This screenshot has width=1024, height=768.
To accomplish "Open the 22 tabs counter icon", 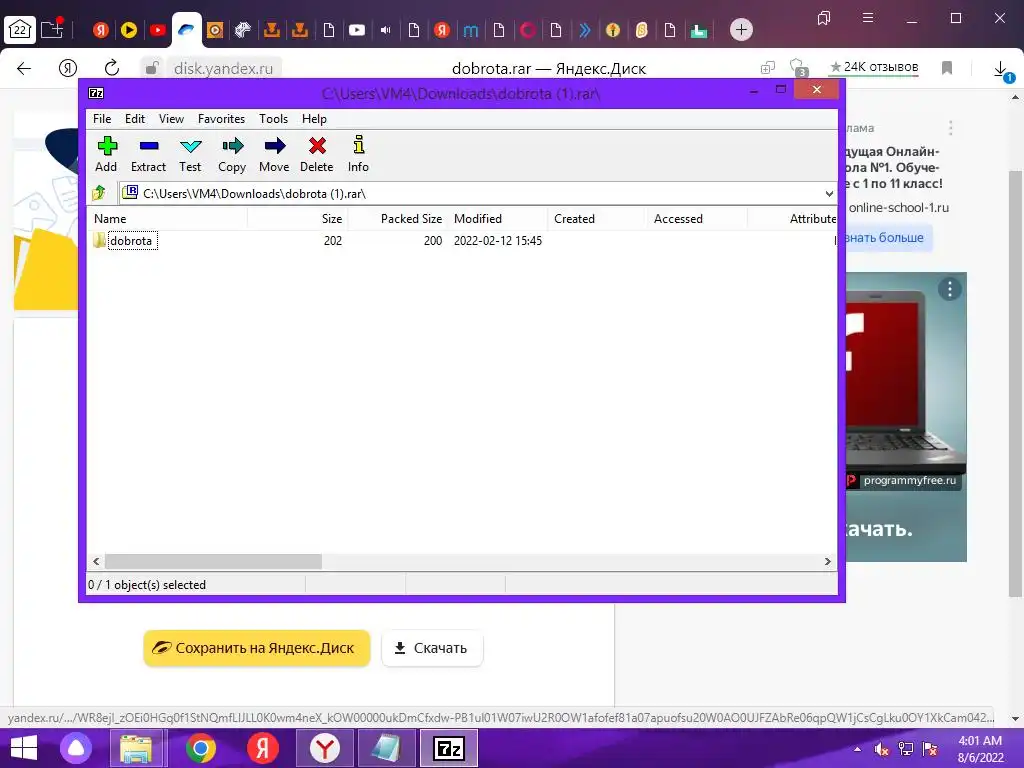I will click(20, 29).
